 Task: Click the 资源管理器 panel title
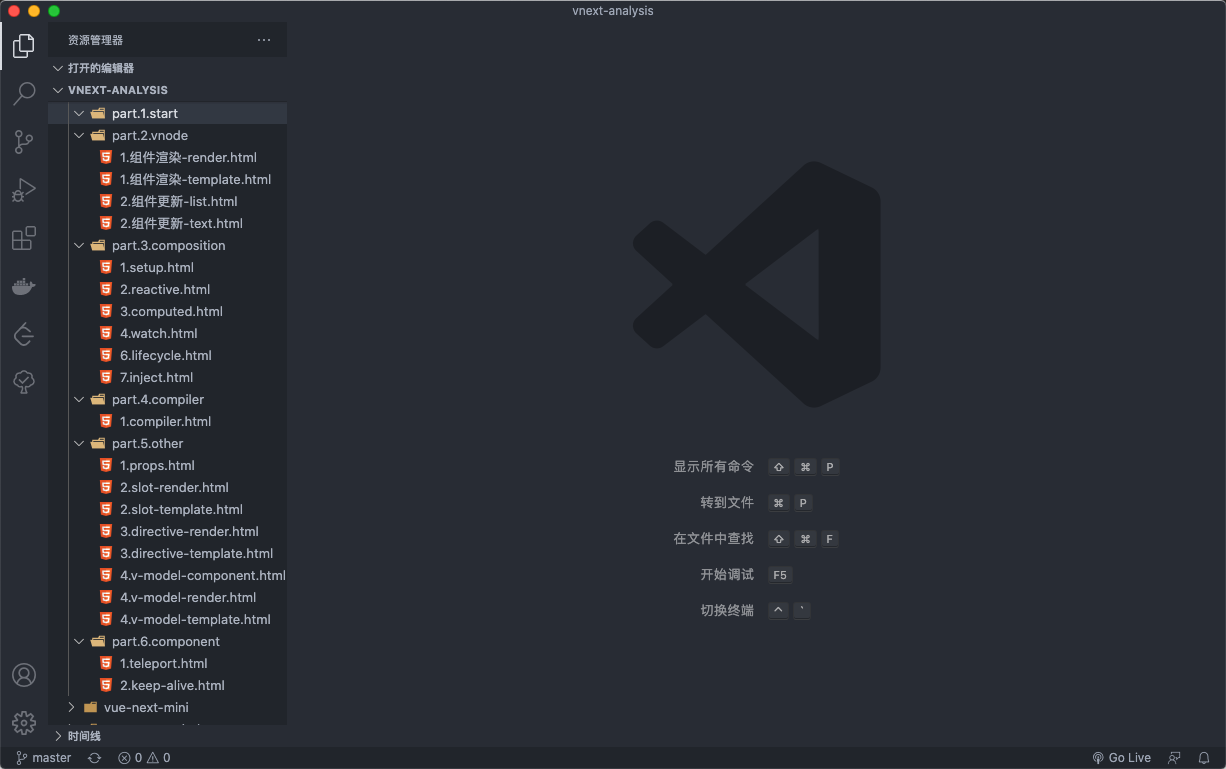[x=96, y=40]
